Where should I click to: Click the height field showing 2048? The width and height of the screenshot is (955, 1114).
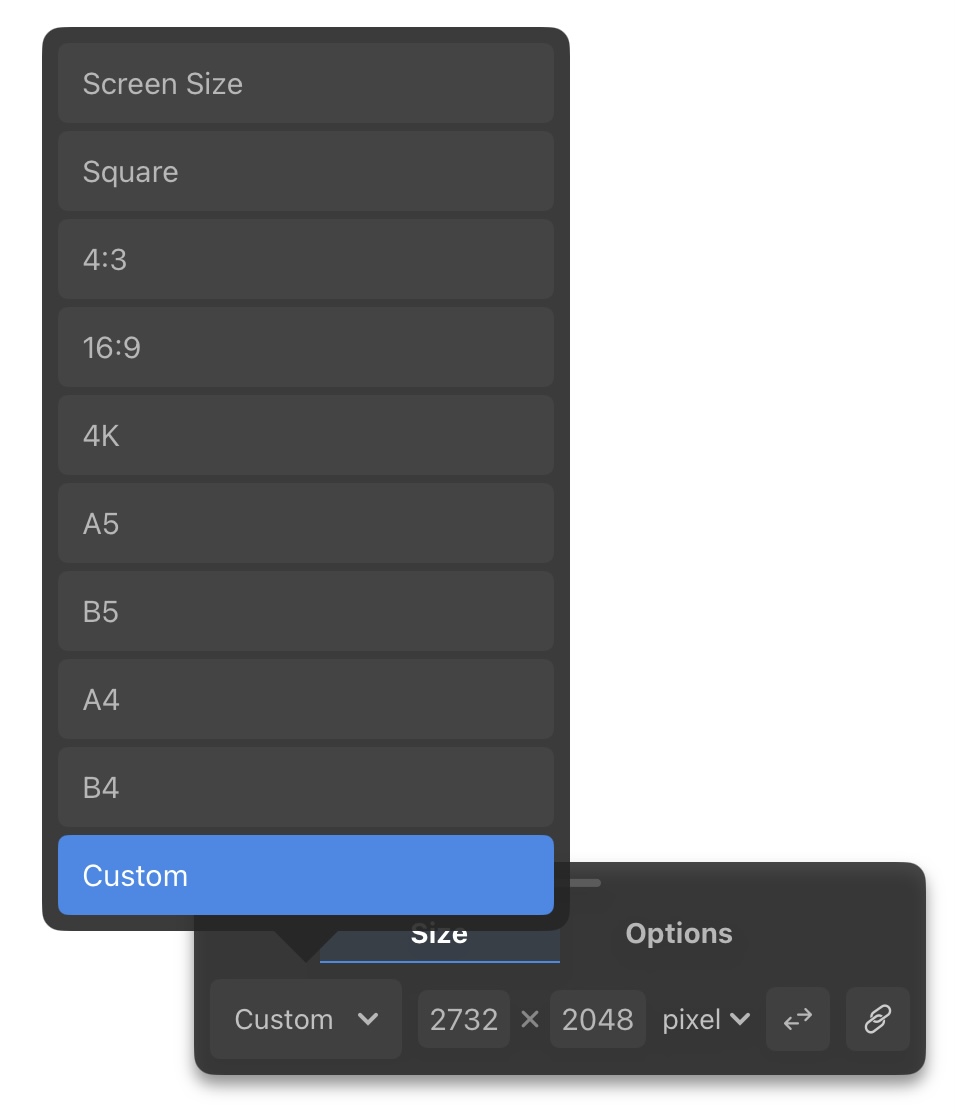tap(598, 1019)
